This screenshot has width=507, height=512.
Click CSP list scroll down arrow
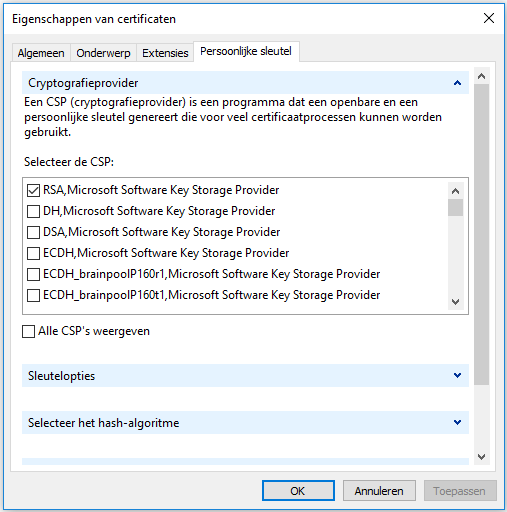pos(455,302)
